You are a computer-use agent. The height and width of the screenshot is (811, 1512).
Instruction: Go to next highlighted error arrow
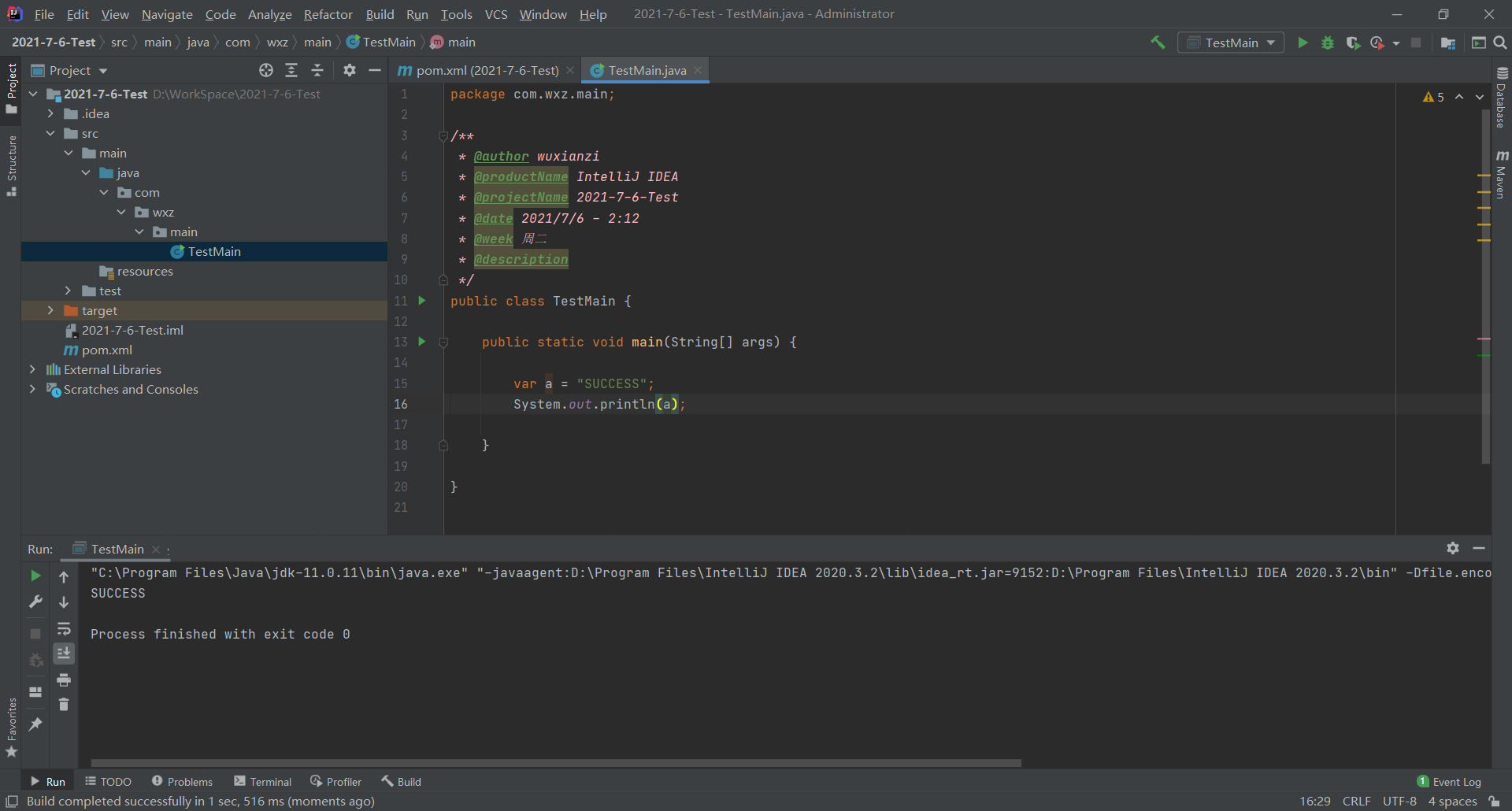pyautogui.click(x=1480, y=97)
